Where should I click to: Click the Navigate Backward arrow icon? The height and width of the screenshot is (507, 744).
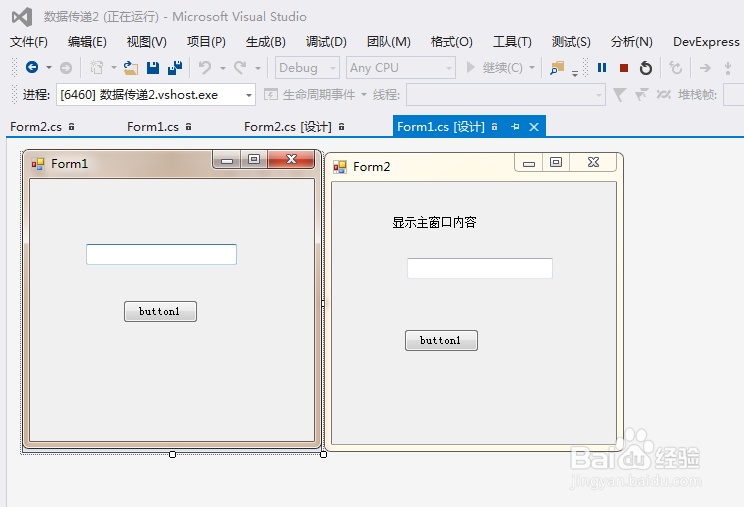32,67
